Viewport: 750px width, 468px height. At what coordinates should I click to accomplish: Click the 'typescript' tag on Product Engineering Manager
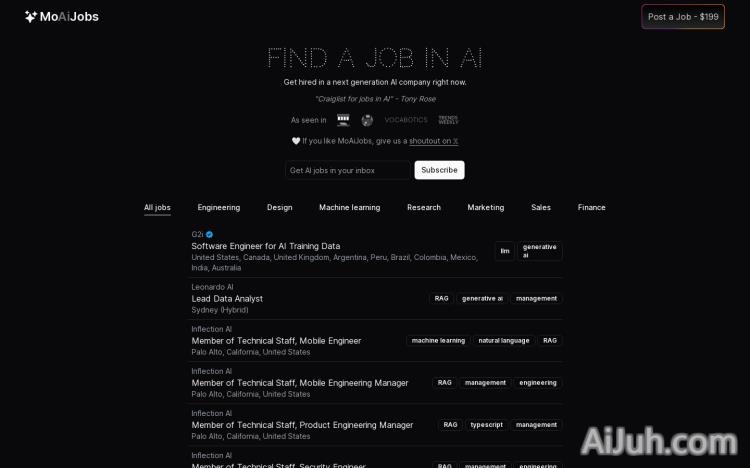(x=486, y=425)
